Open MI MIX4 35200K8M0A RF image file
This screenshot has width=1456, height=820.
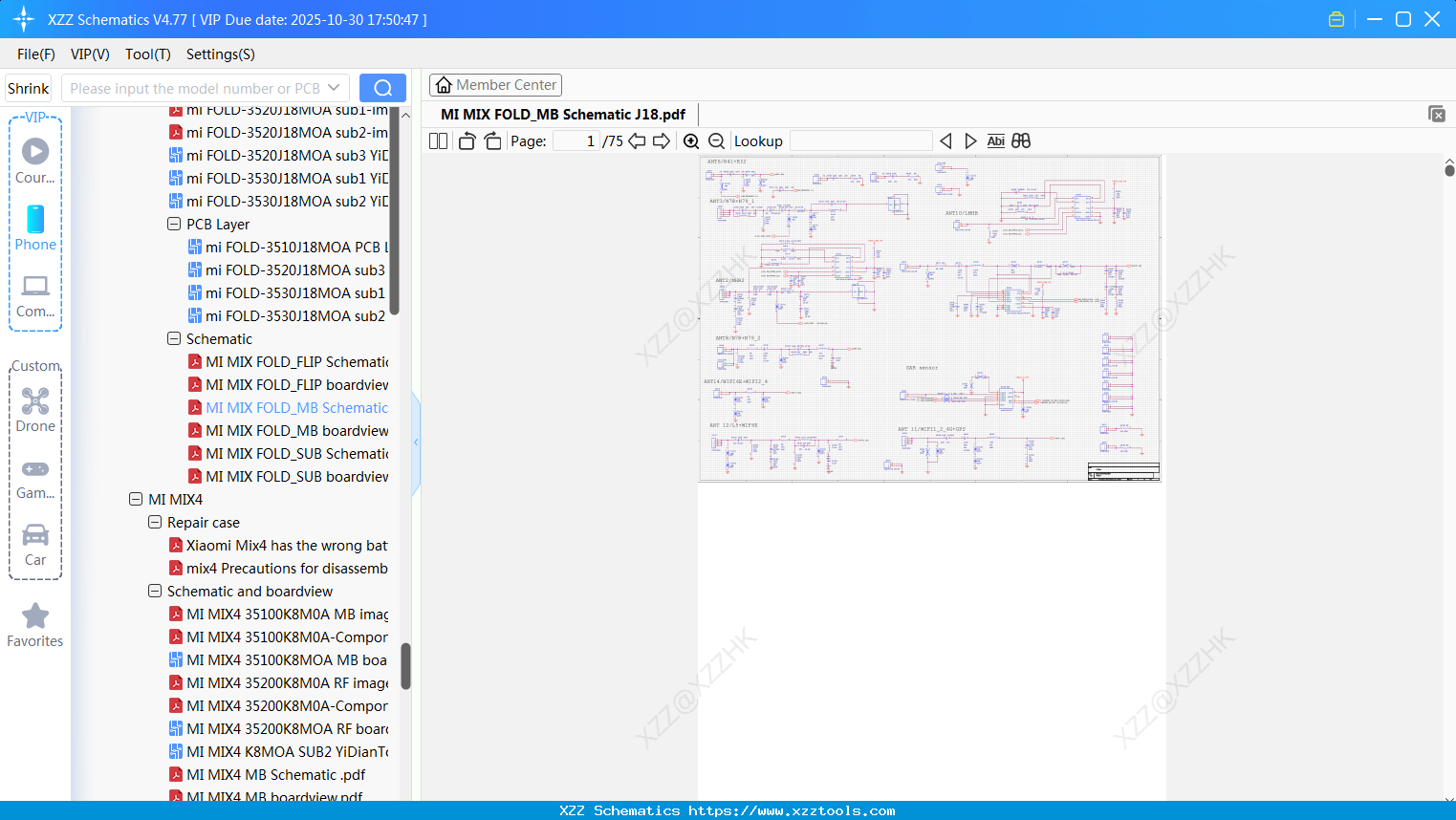click(x=279, y=682)
